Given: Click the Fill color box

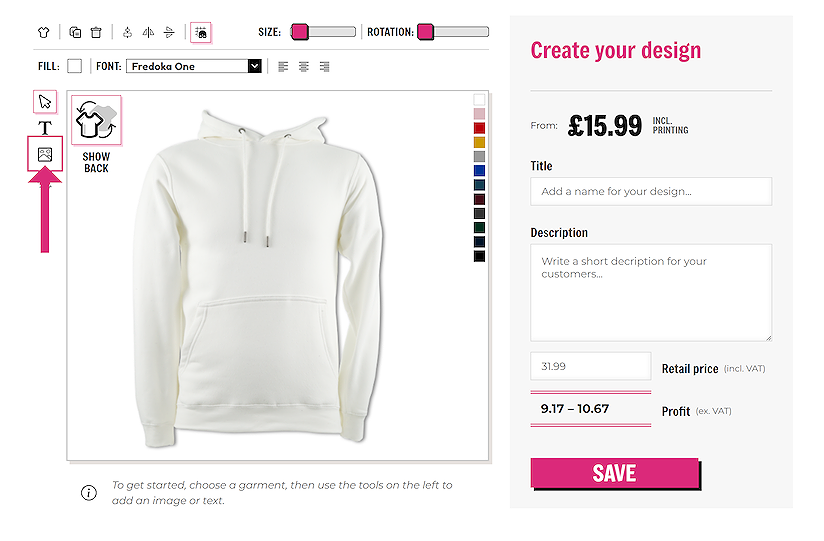Looking at the screenshot, I should pyautogui.click(x=74, y=67).
